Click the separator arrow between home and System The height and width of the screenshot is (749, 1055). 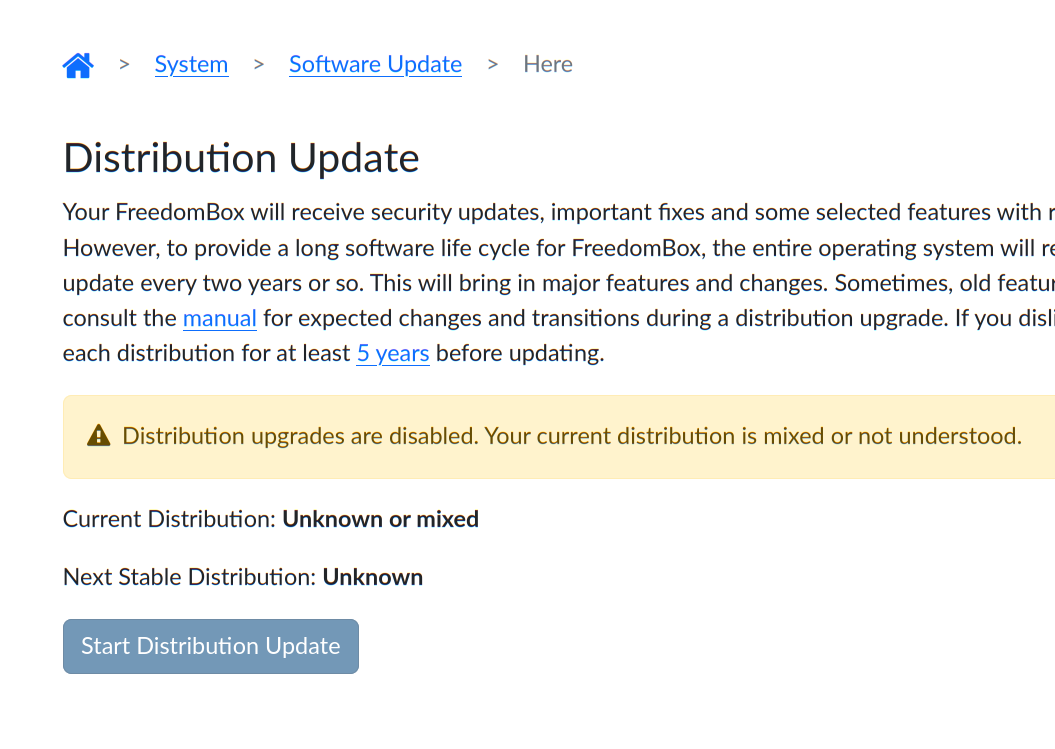point(125,64)
